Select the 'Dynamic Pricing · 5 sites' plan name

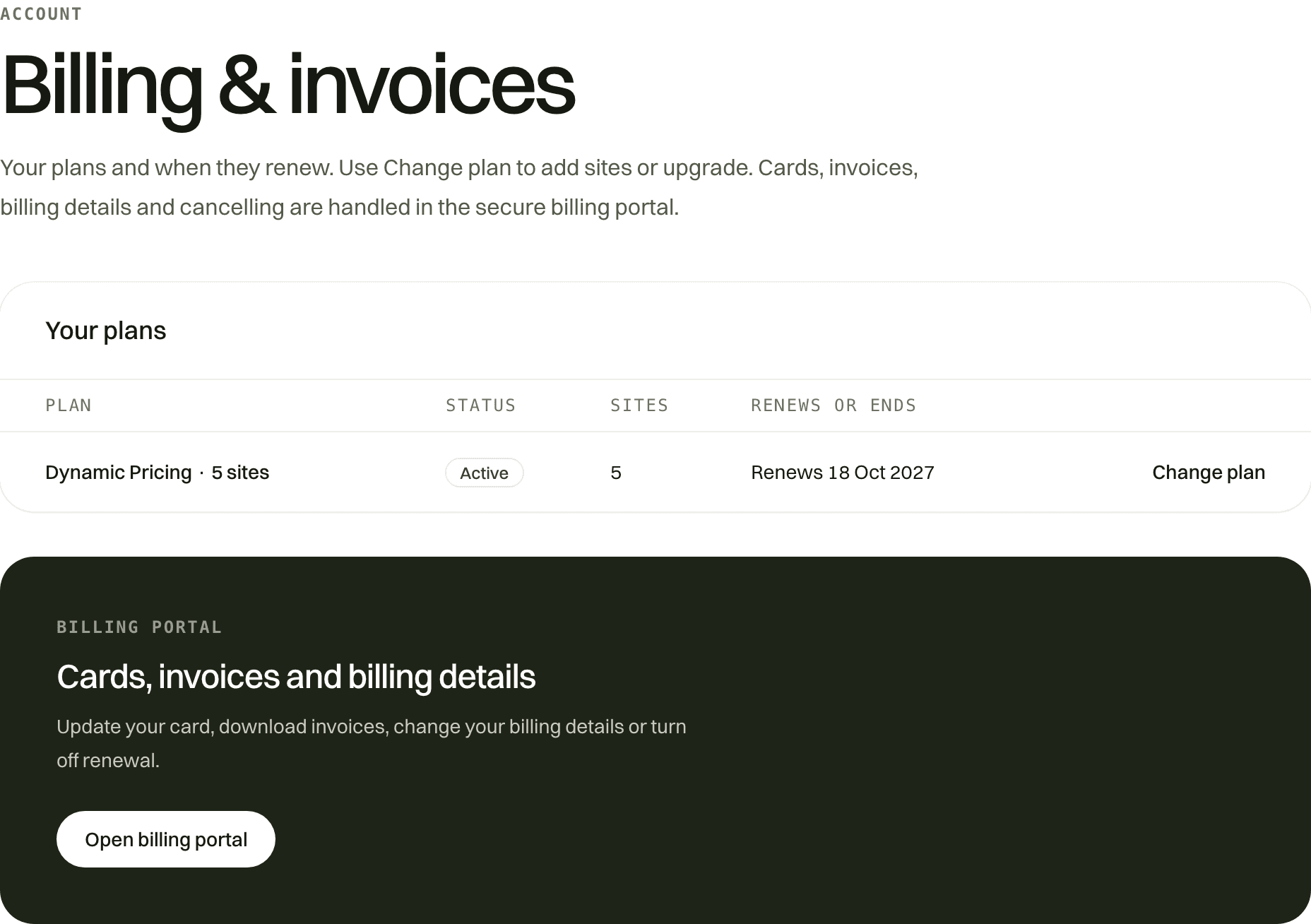(x=158, y=473)
